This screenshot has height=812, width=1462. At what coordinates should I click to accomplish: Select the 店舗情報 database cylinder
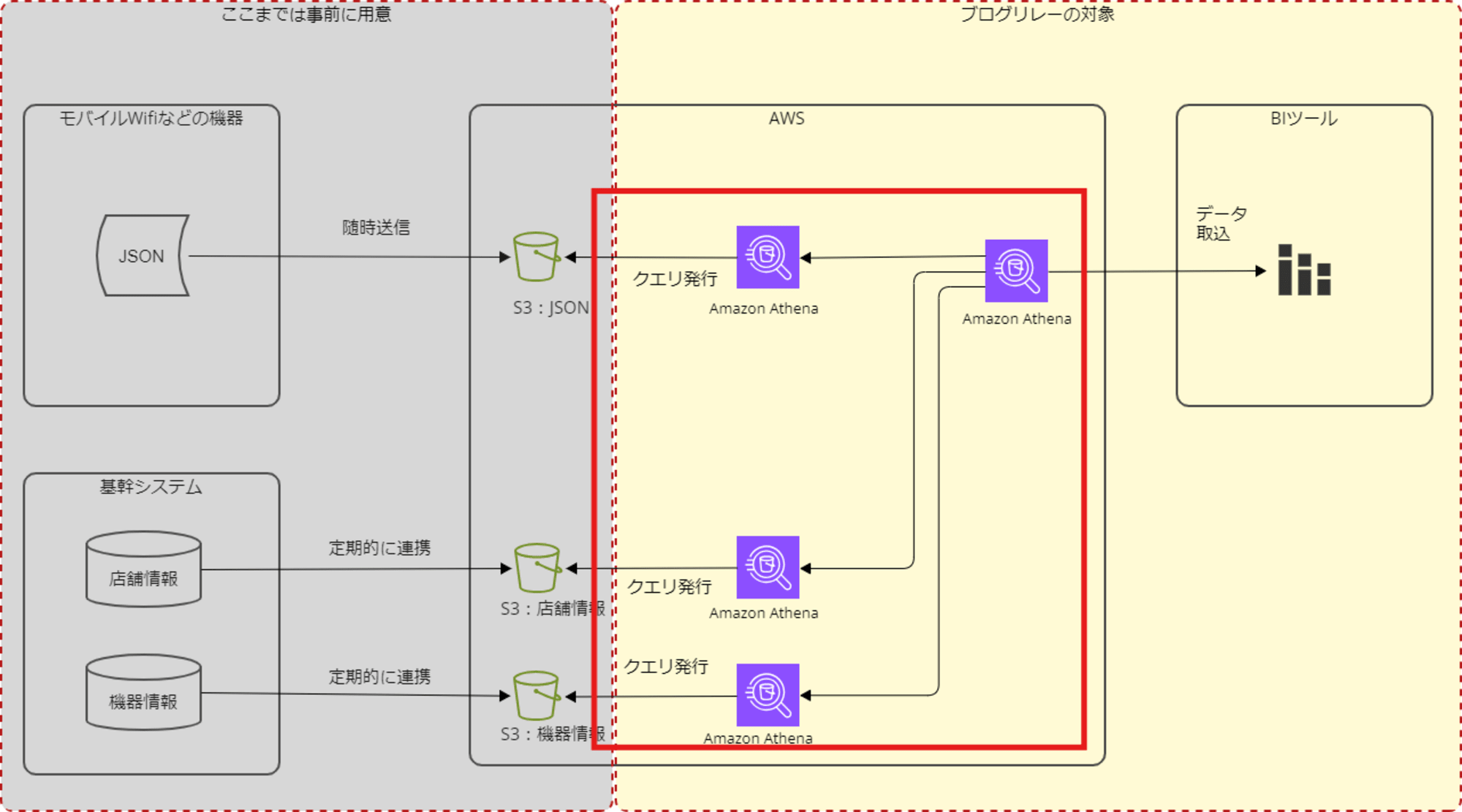coord(143,569)
